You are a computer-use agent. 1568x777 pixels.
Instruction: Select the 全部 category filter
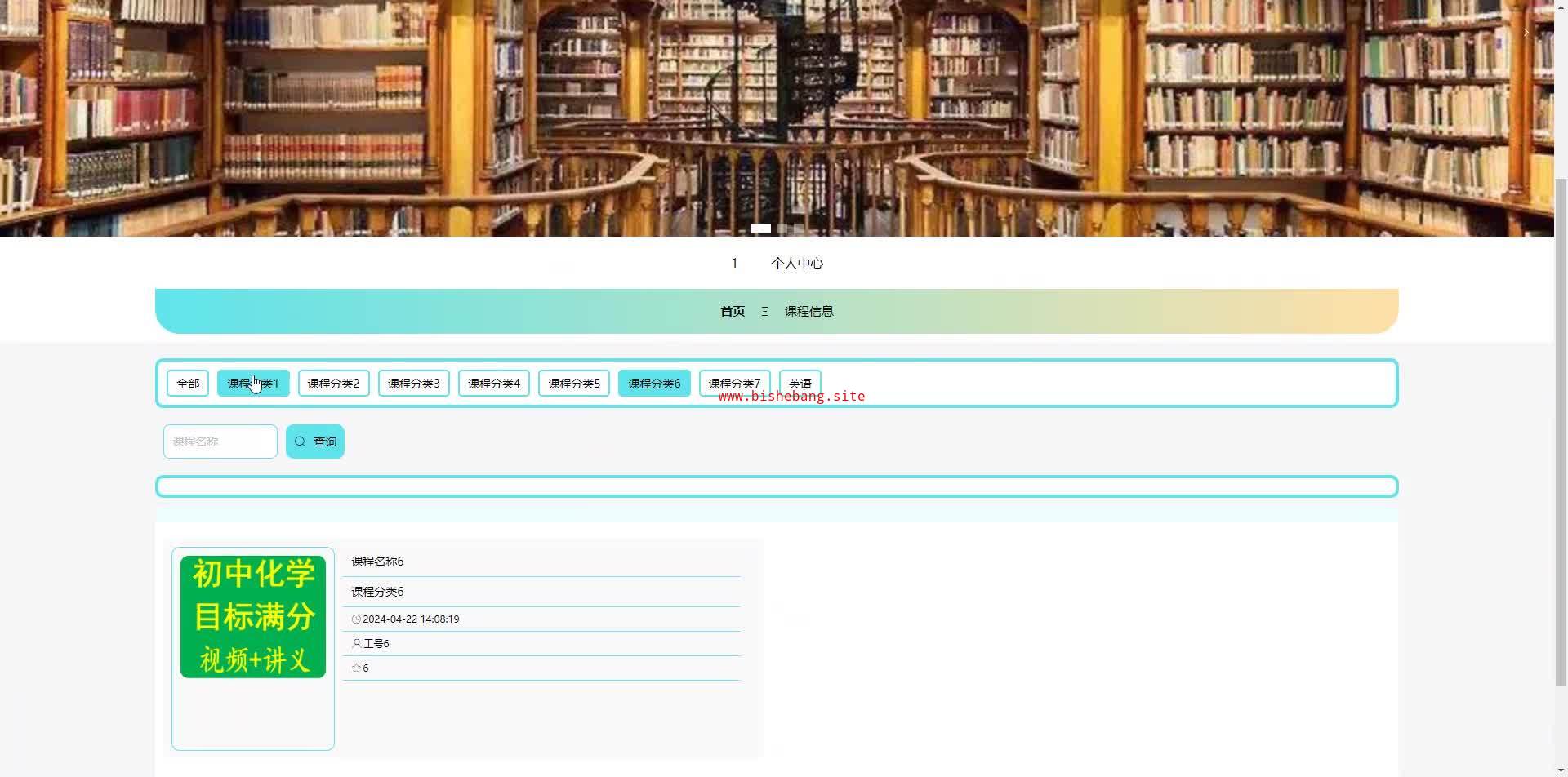188,384
